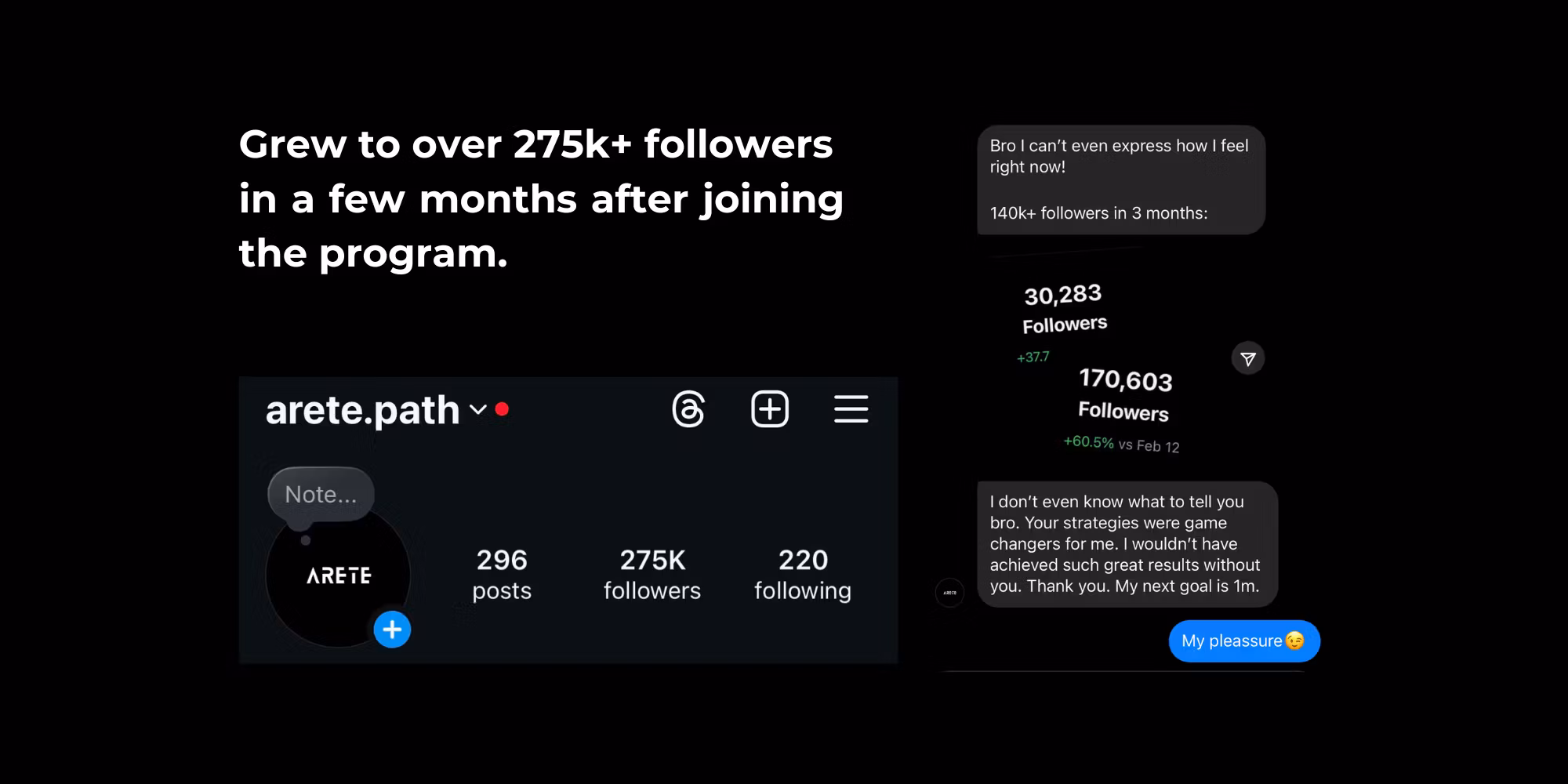Select the 'My pleassure' blue message bubble
Viewport: 1568px width, 784px height.
click(x=1244, y=641)
